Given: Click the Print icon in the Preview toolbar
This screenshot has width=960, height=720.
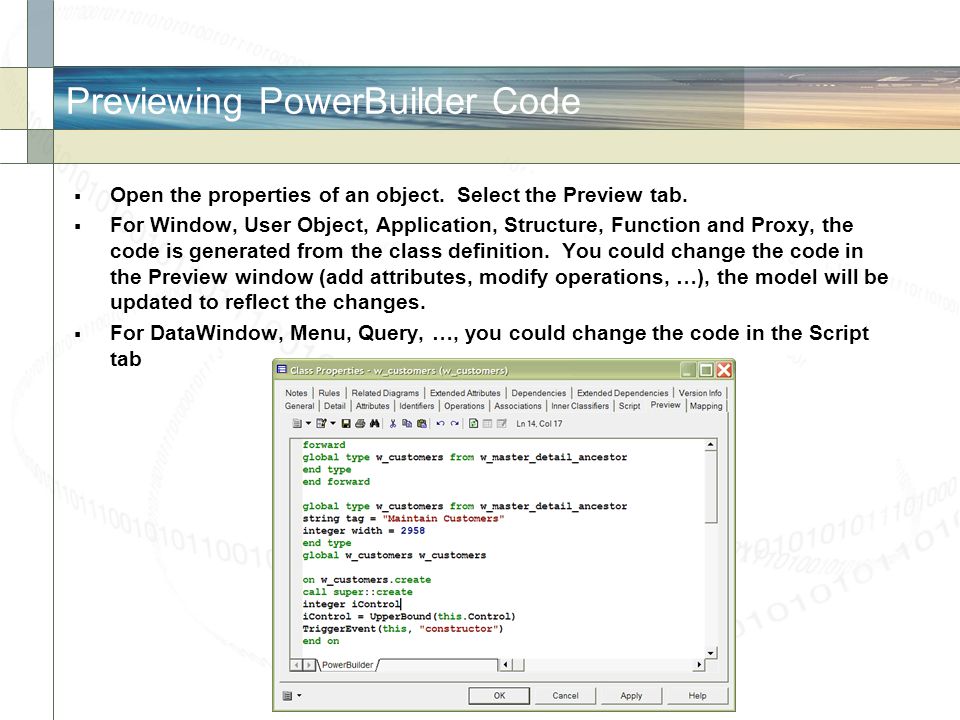Looking at the screenshot, I should click(360, 423).
